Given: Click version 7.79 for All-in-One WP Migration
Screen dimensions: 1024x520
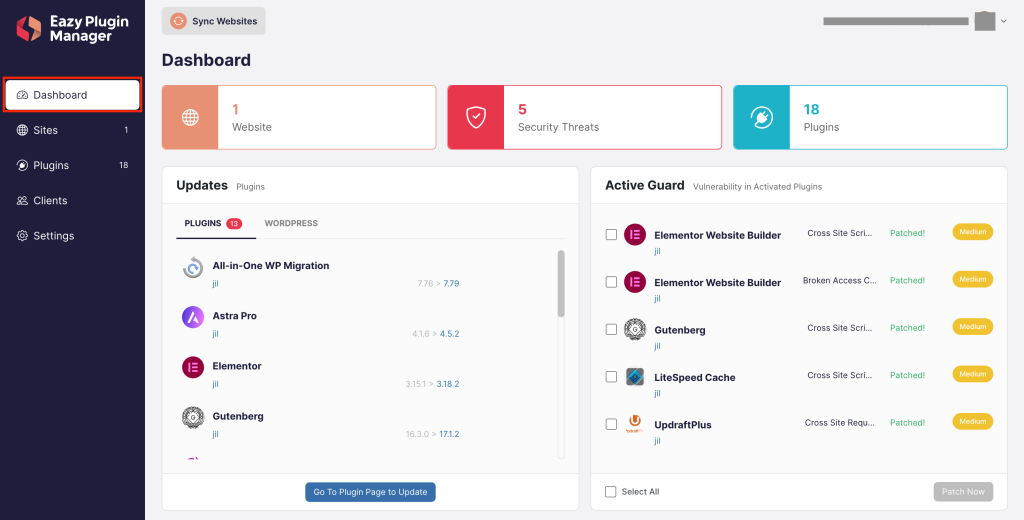Looking at the screenshot, I should coord(451,284).
